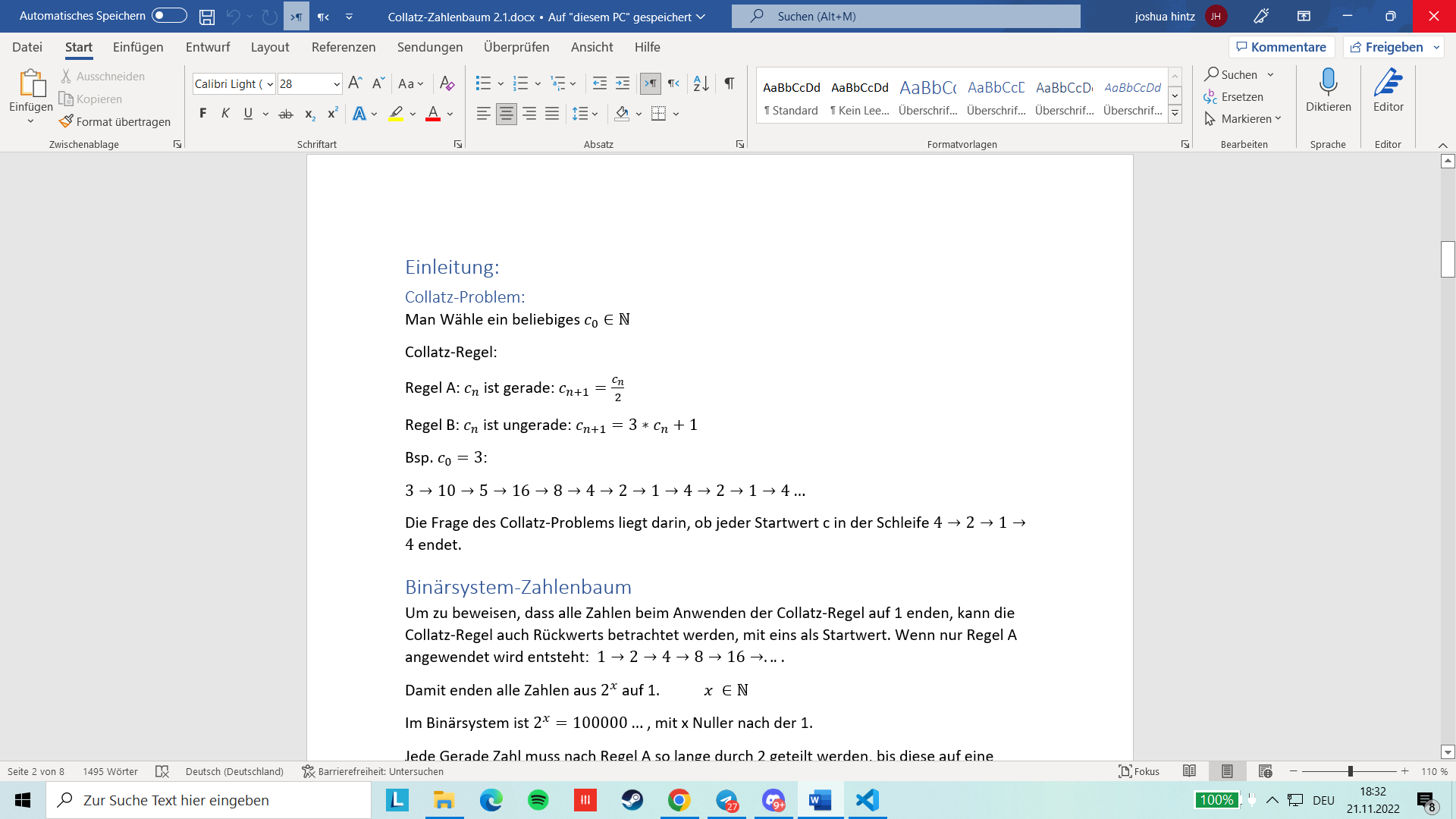Toggle show paragraph marks ¶

coord(729,83)
